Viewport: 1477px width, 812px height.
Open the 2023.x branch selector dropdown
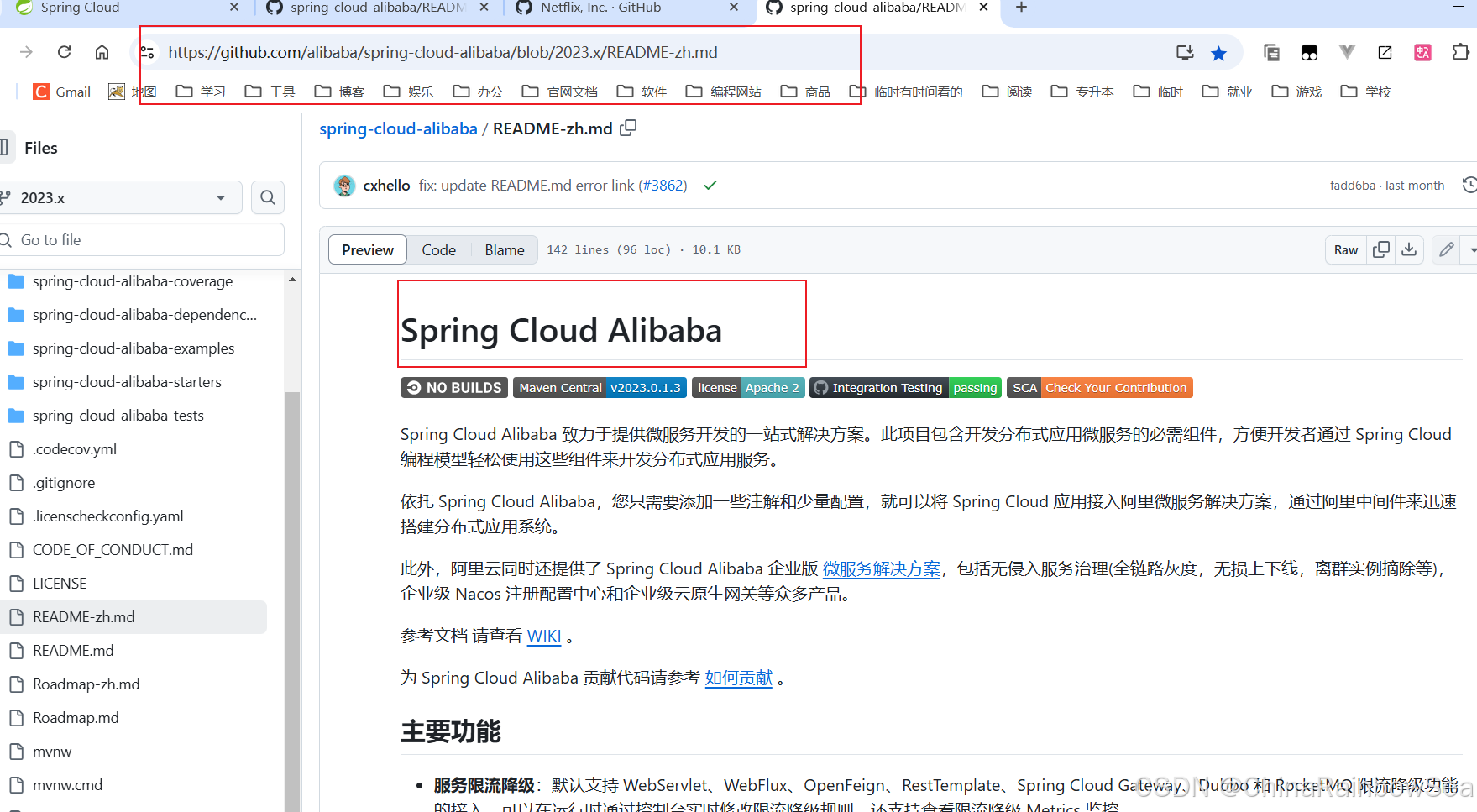(x=121, y=197)
